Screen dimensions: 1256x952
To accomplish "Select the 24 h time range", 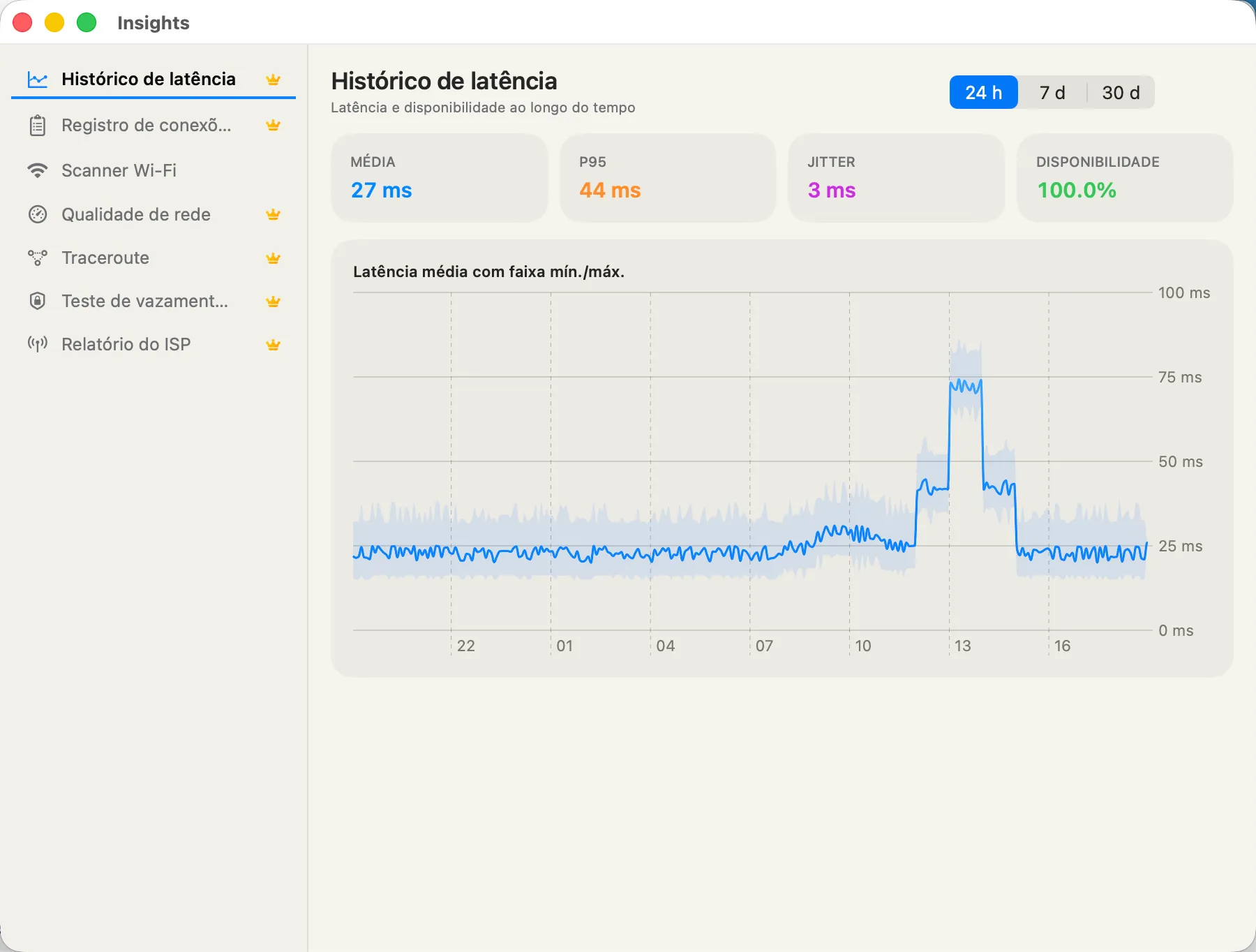I will (984, 93).
